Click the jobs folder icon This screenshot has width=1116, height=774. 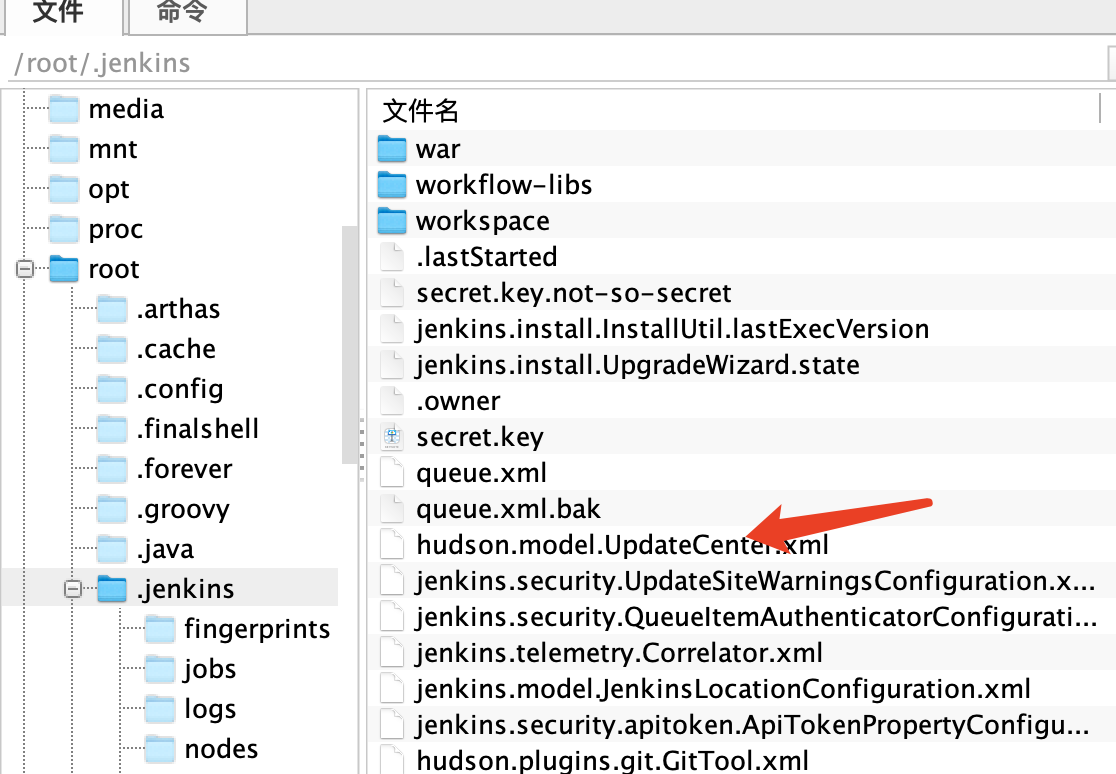pos(159,668)
